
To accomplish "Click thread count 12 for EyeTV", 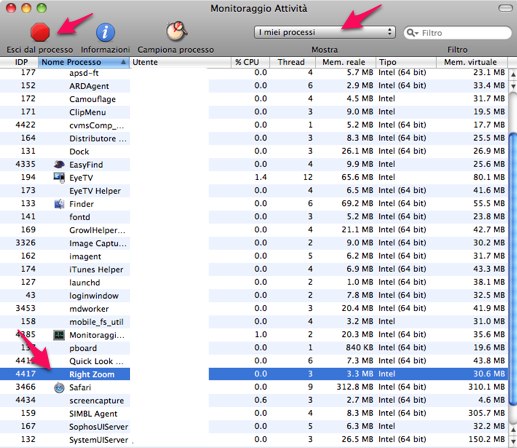I will pos(308,177).
